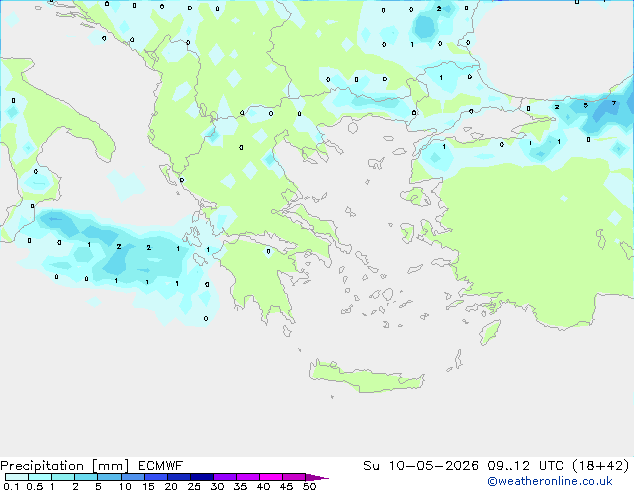
Task: Click the '09..12 UTC' time text
Action: point(525,466)
